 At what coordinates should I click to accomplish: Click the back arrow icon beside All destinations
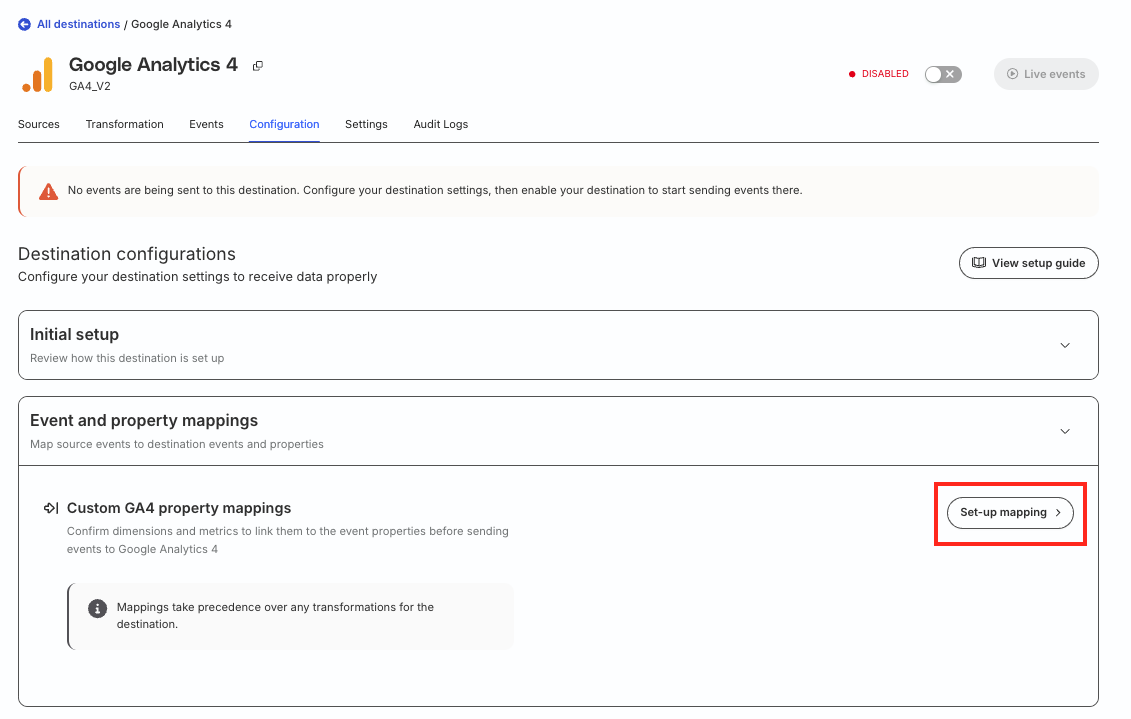coord(25,25)
